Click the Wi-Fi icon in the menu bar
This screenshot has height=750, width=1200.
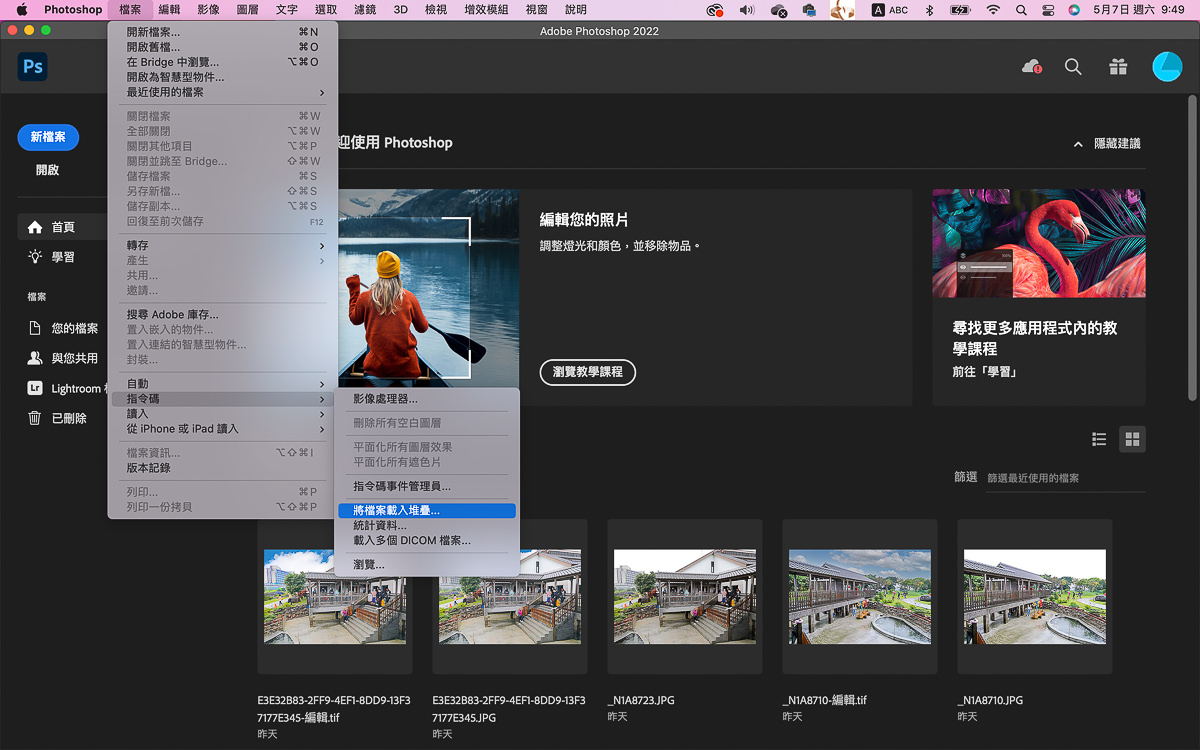(992, 10)
